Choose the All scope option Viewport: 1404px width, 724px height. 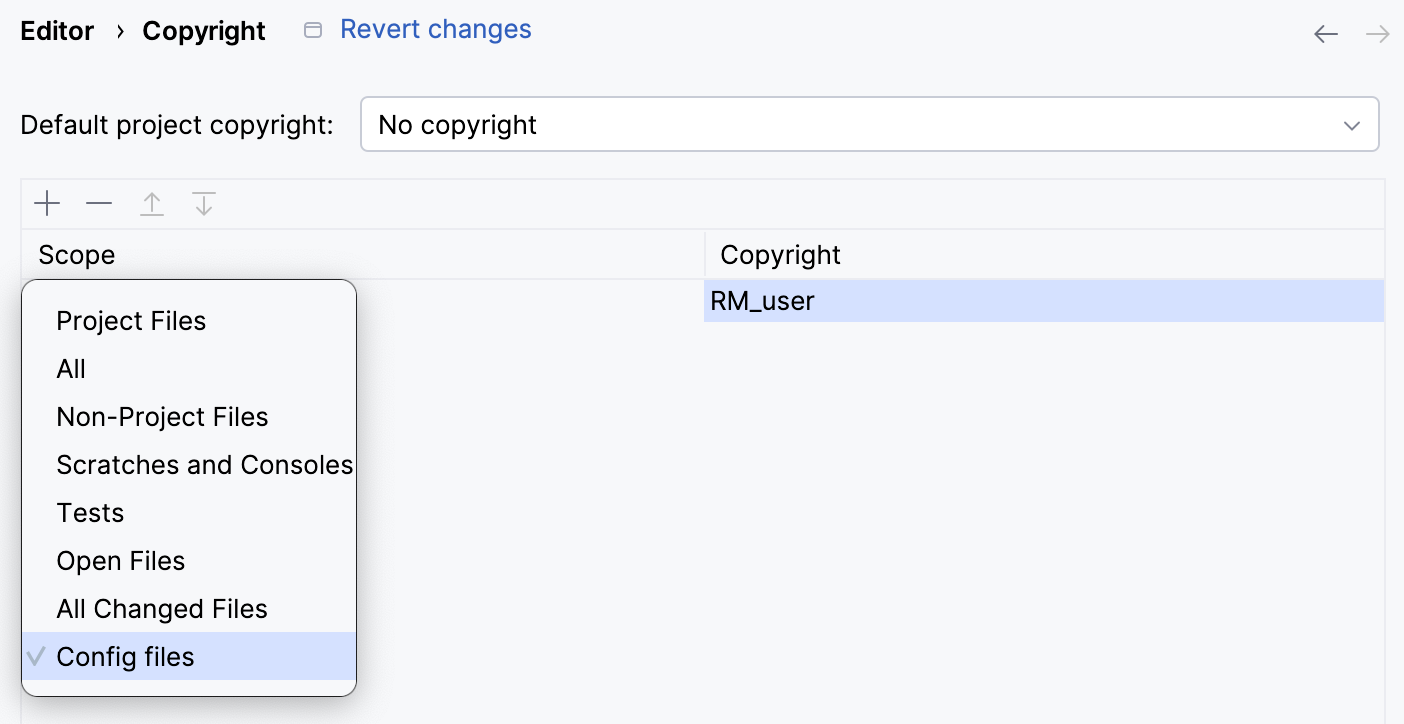point(71,369)
